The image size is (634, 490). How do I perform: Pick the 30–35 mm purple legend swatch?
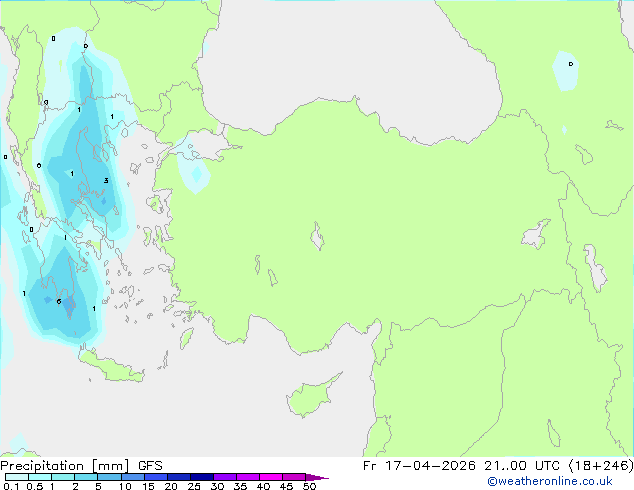[x=225, y=477]
